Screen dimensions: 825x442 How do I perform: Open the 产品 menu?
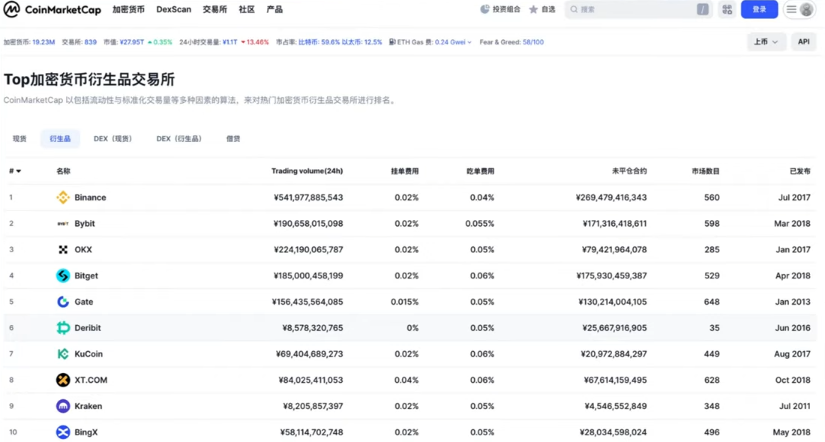tap(275, 9)
